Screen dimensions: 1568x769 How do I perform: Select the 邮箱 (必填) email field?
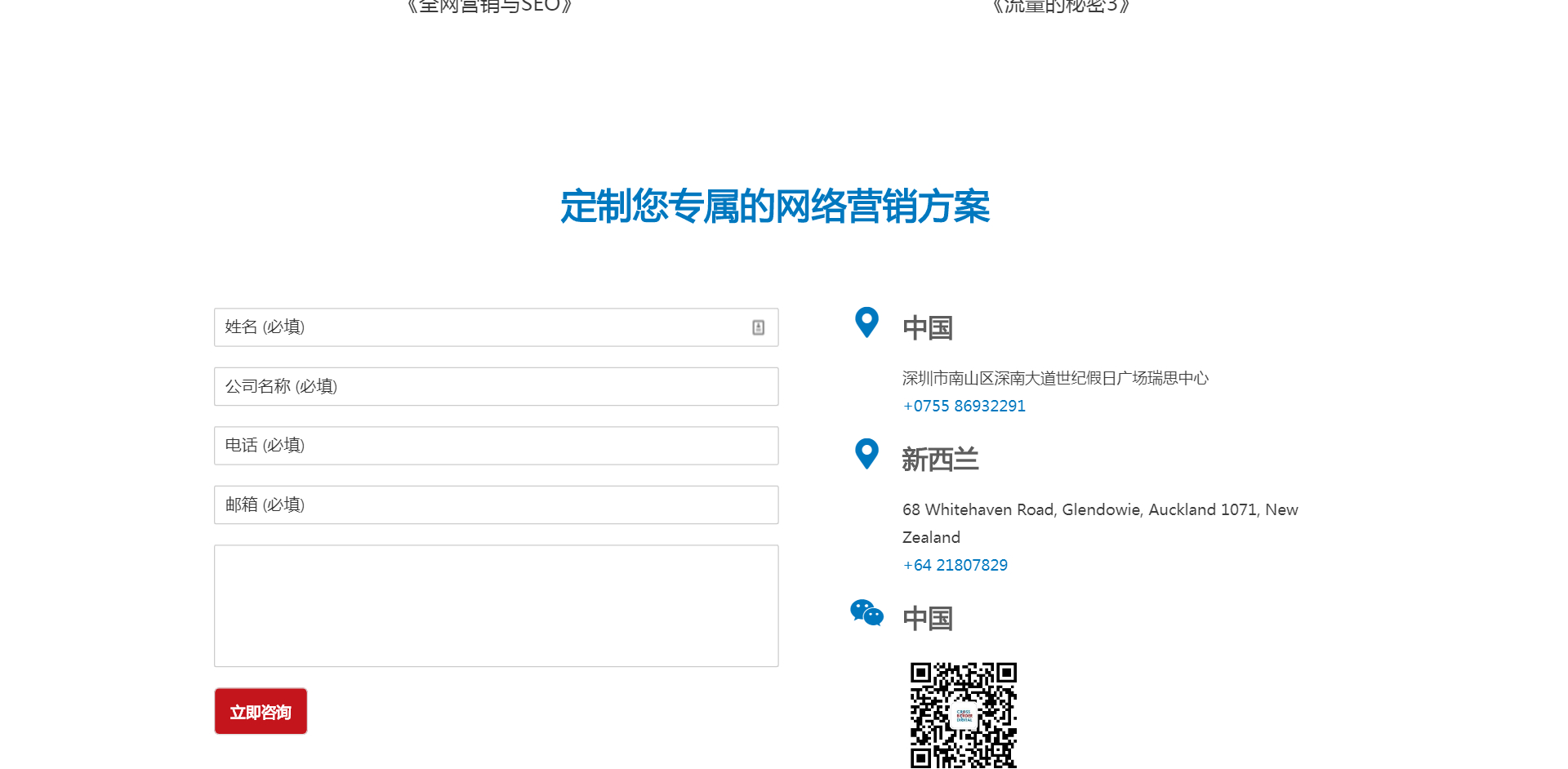click(496, 505)
